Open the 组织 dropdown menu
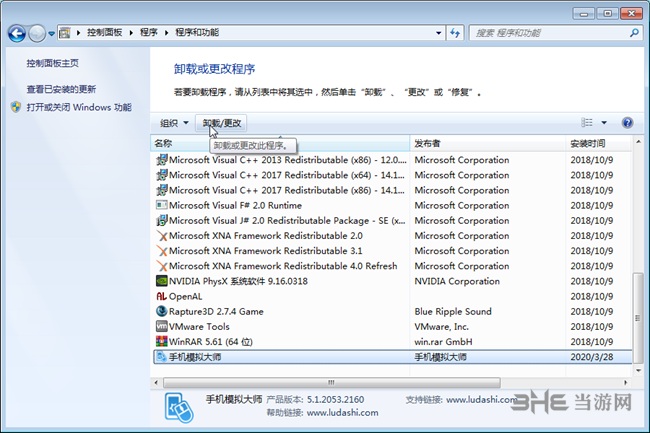 [x=174, y=123]
